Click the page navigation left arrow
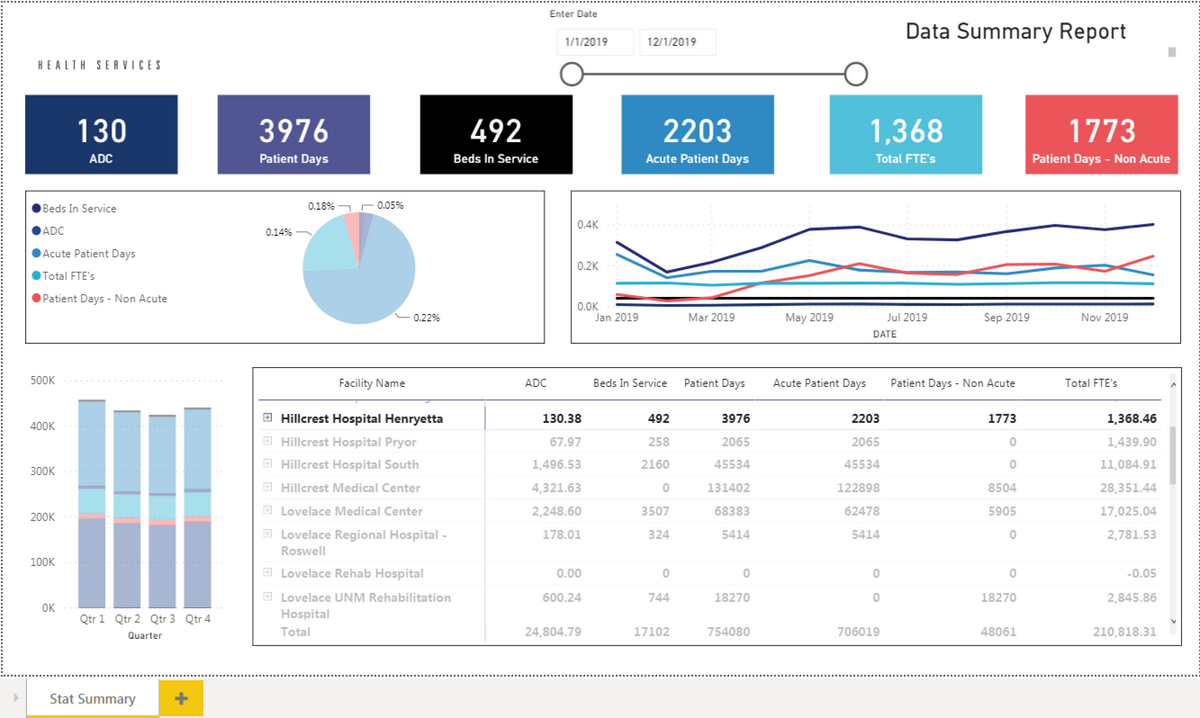Viewport: 1200px width, 718px height. (15, 697)
